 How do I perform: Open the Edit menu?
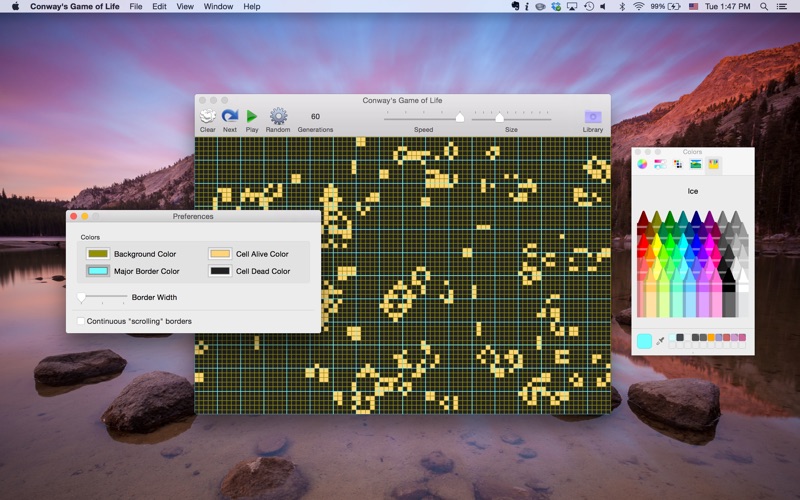point(159,6)
